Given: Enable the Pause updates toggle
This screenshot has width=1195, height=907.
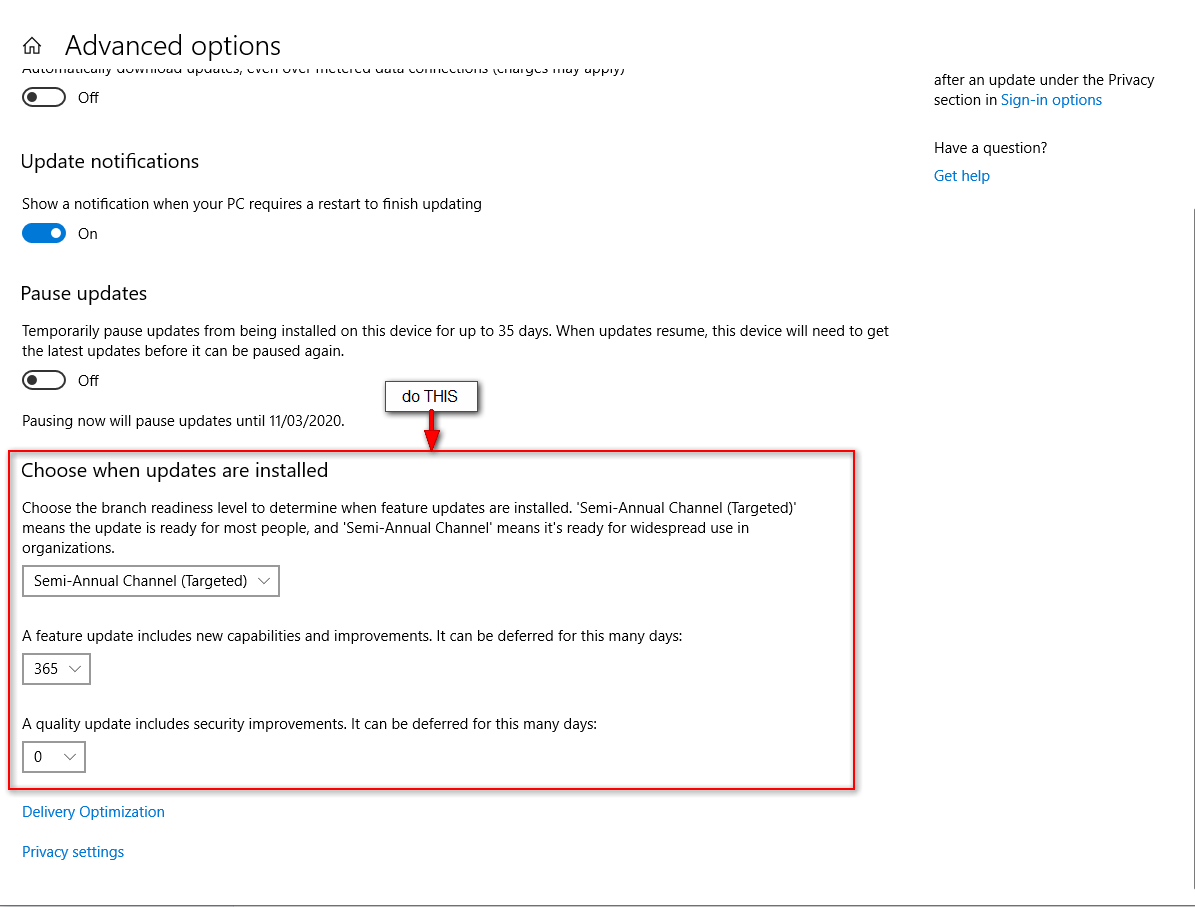Looking at the screenshot, I should (x=44, y=380).
